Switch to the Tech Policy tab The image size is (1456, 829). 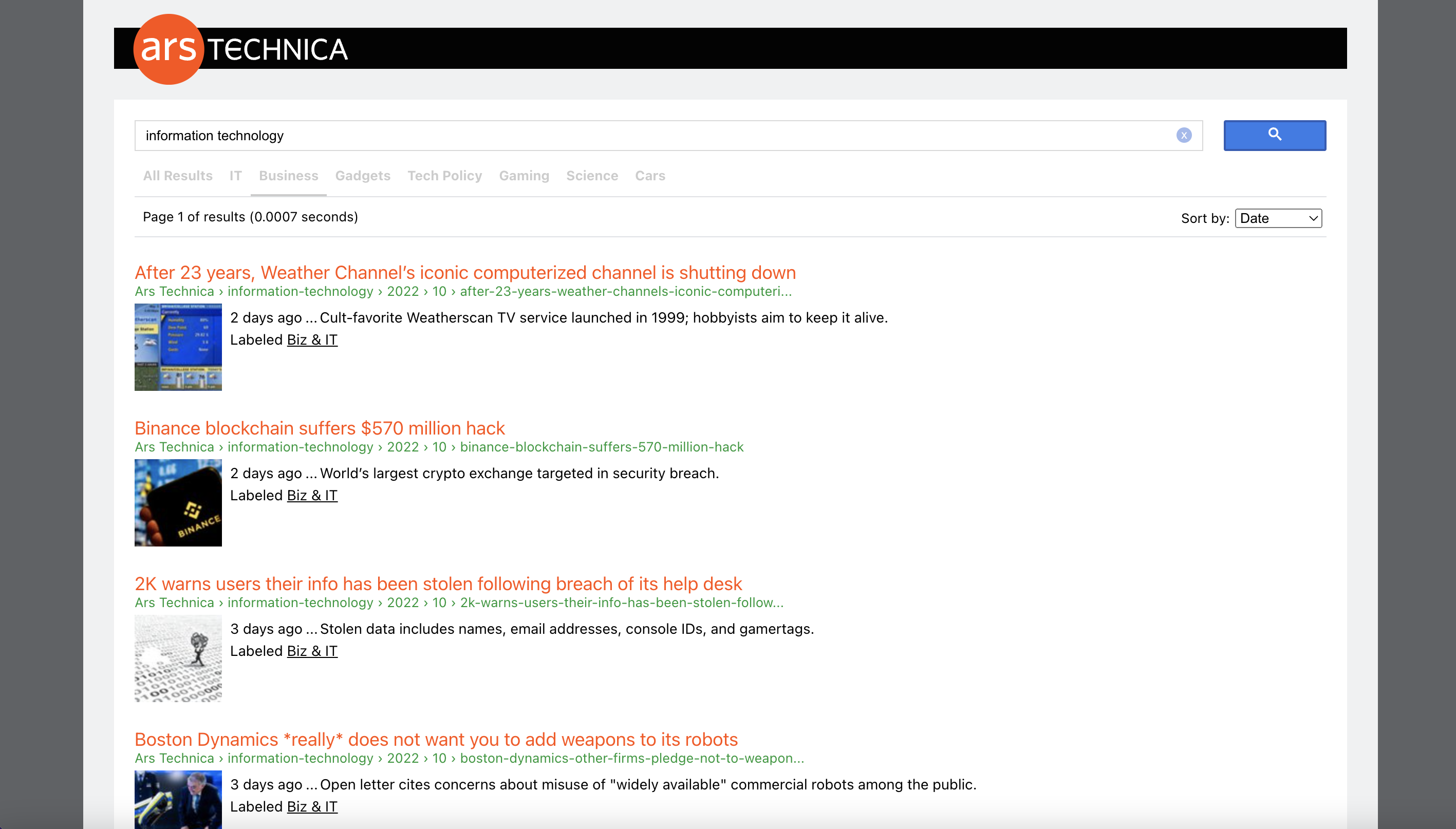[x=444, y=176]
